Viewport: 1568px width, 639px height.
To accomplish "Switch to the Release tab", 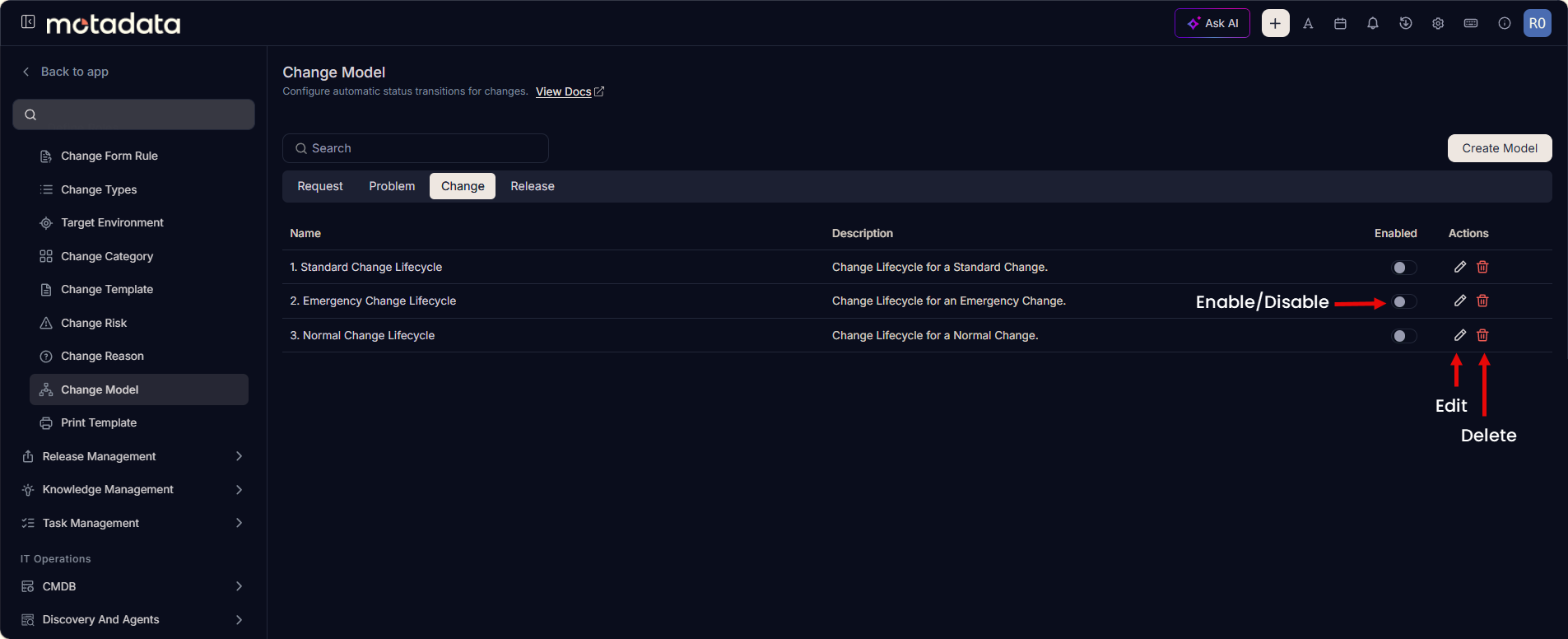I will click(533, 186).
